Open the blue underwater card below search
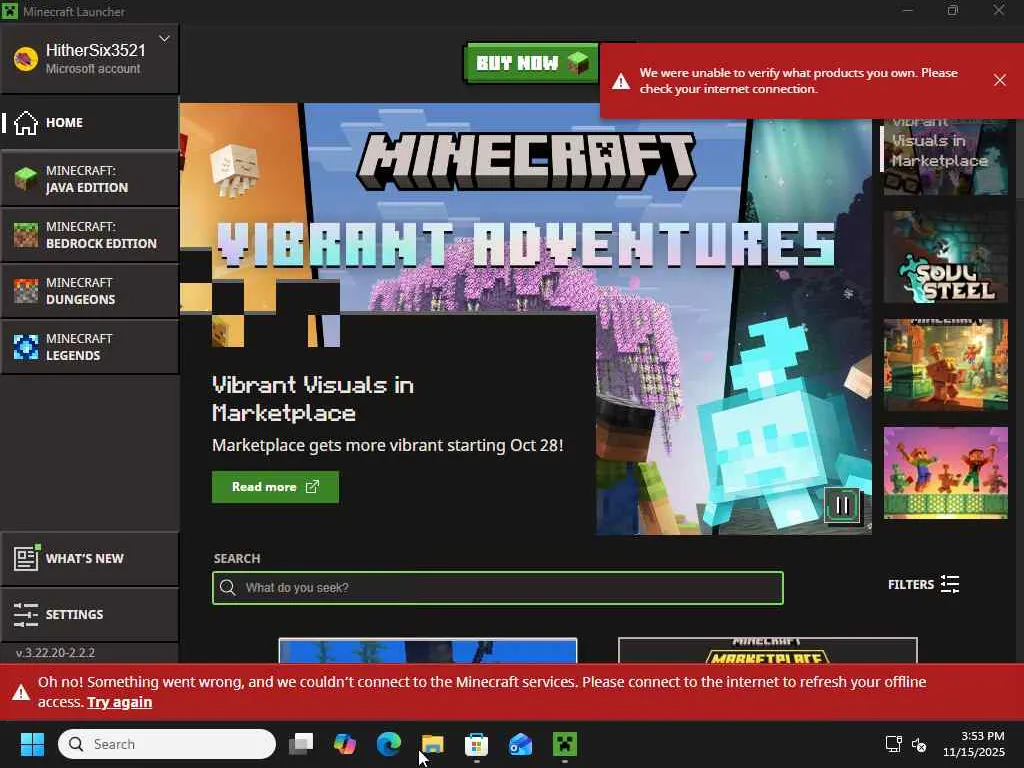This screenshot has height=768, width=1024. [x=428, y=650]
